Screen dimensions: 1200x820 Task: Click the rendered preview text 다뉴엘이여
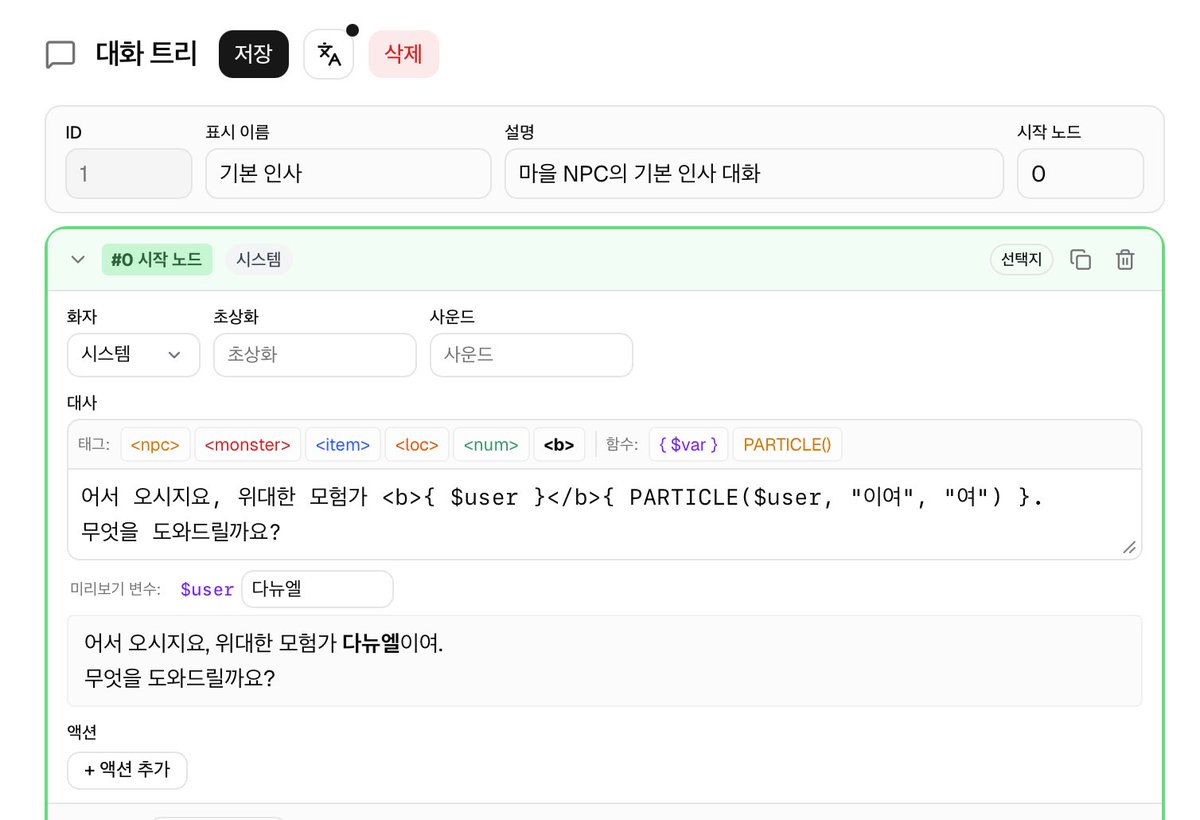pyautogui.click(x=392, y=642)
